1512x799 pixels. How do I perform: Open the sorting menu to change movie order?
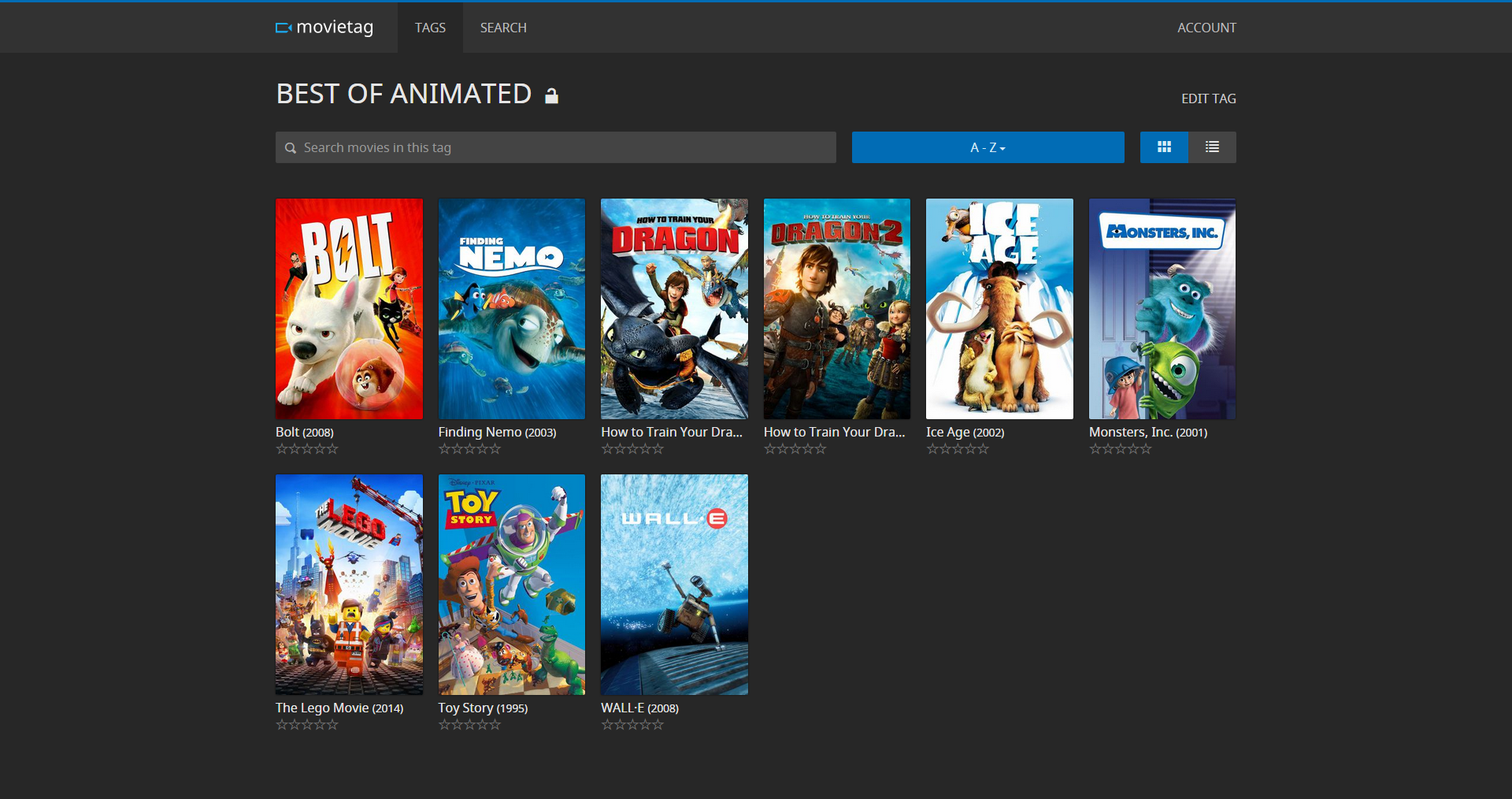coord(988,147)
